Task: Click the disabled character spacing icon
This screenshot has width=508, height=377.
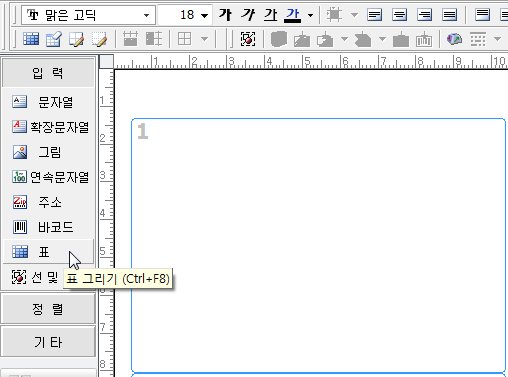Action: pyautogui.click(x=334, y=15)
